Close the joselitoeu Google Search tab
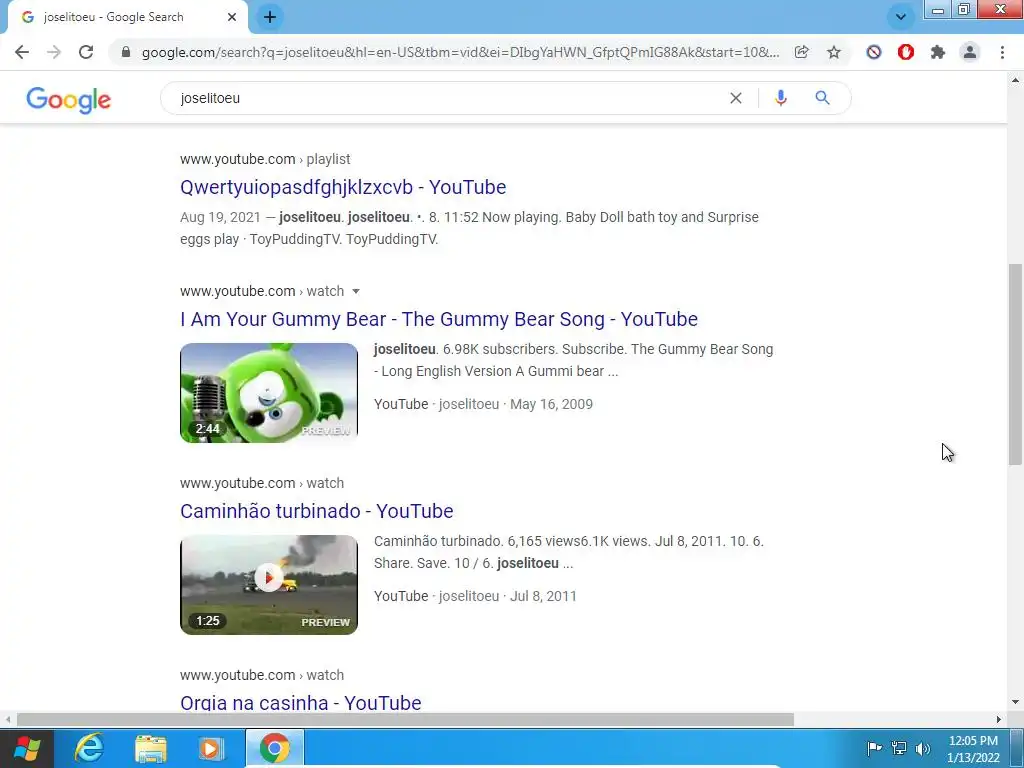Screen dimensions: 1024x768 pos(232,17)
